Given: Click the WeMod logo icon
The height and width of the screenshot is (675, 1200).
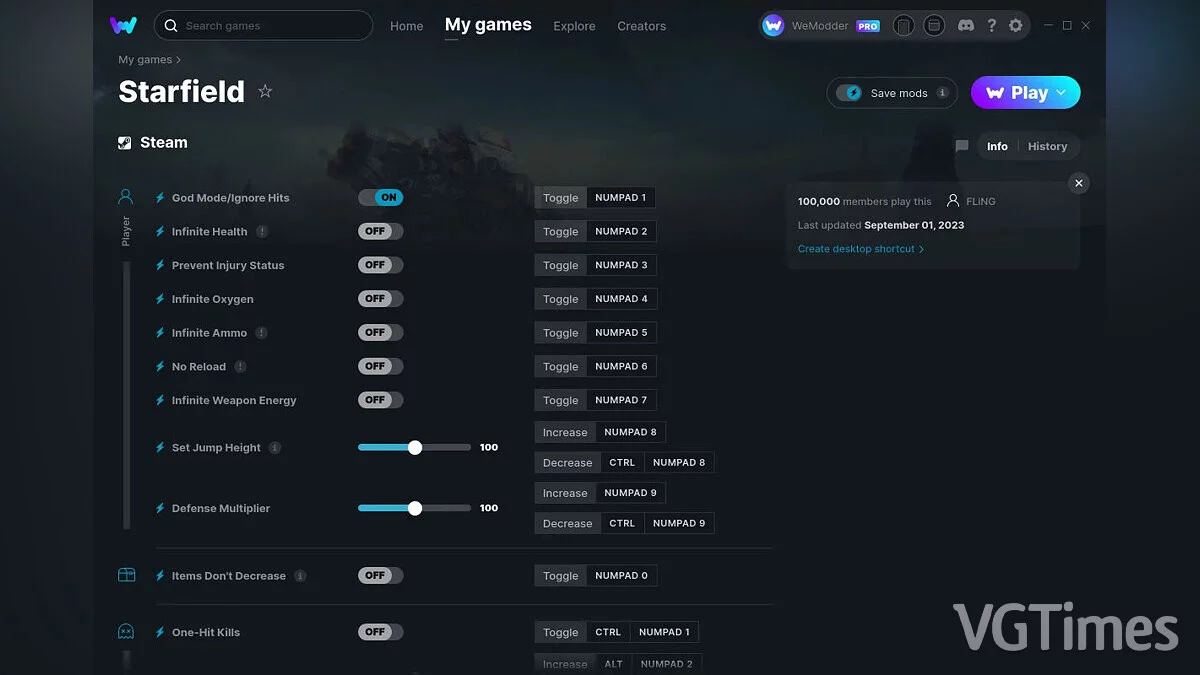Looking at the screenshot, I should 123,26.
